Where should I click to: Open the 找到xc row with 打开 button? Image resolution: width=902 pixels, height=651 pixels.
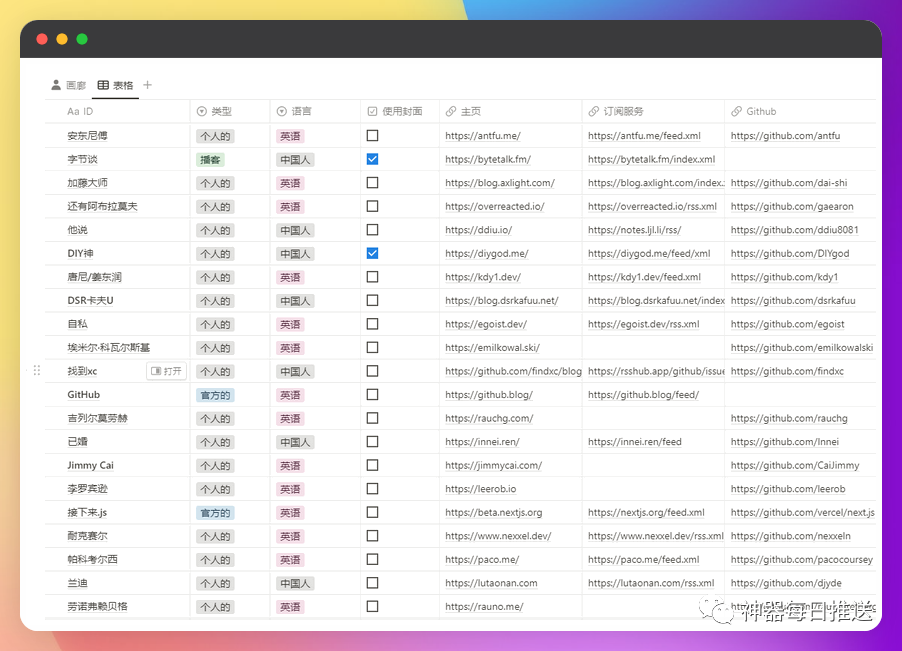pos(166,371)
